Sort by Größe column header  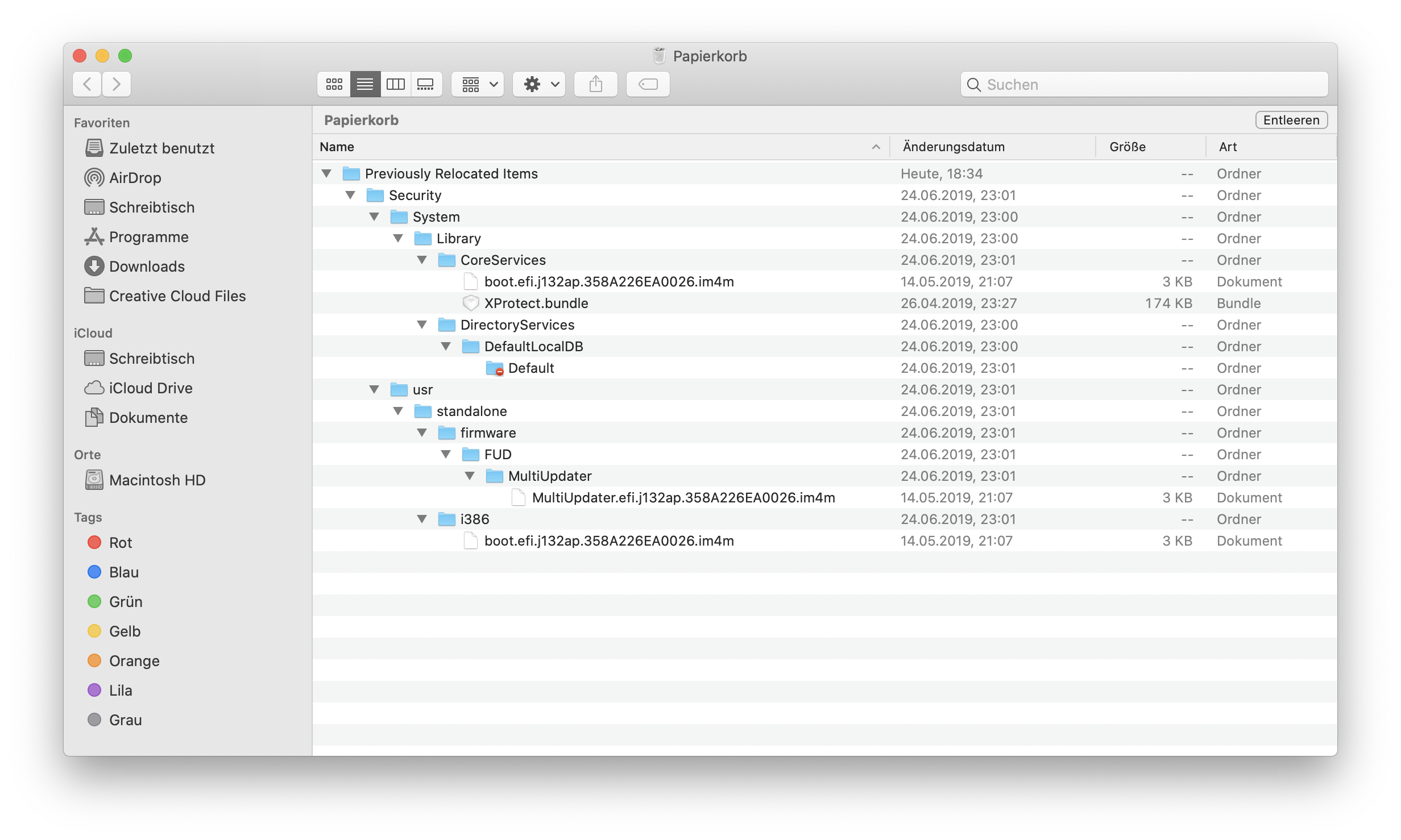click(1127, 147)
